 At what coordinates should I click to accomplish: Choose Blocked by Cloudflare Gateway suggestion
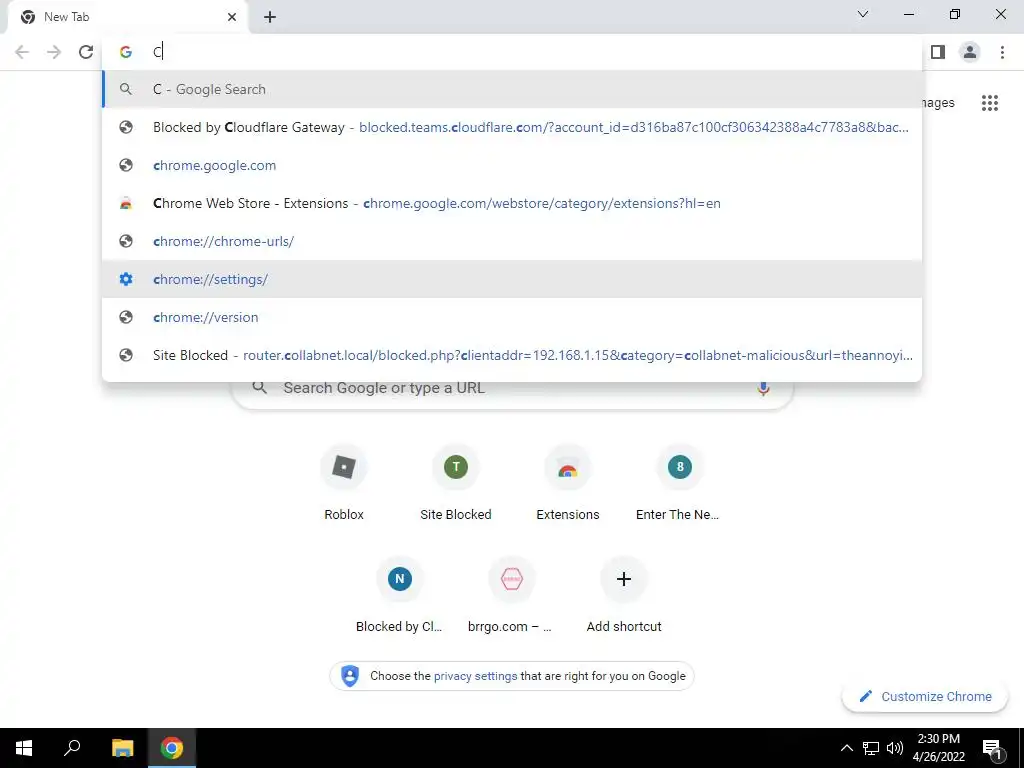[x=512, y=127]
